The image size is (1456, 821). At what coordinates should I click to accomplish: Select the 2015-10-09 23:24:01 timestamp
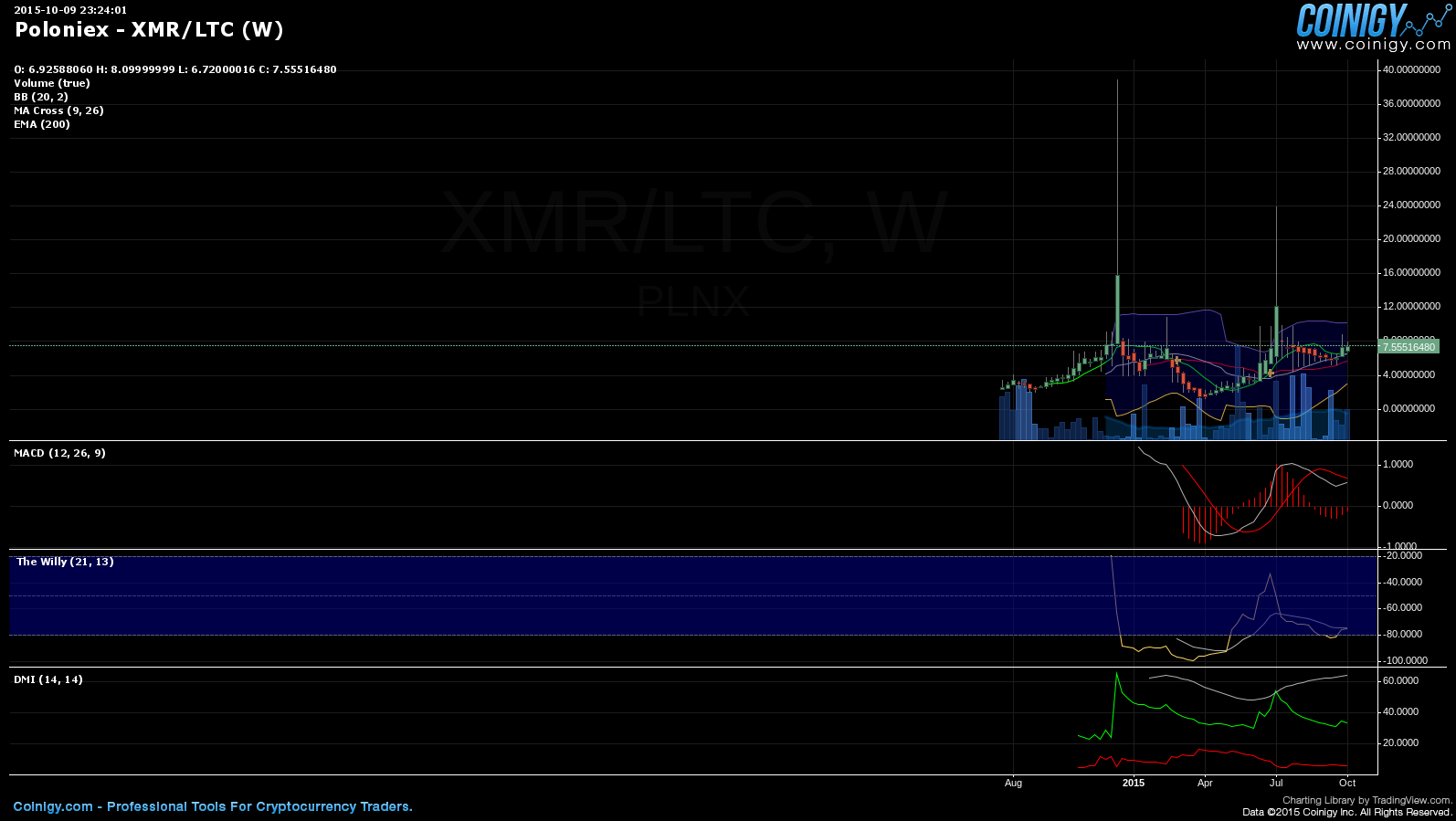pyautogui.click(x=70, y=10)
